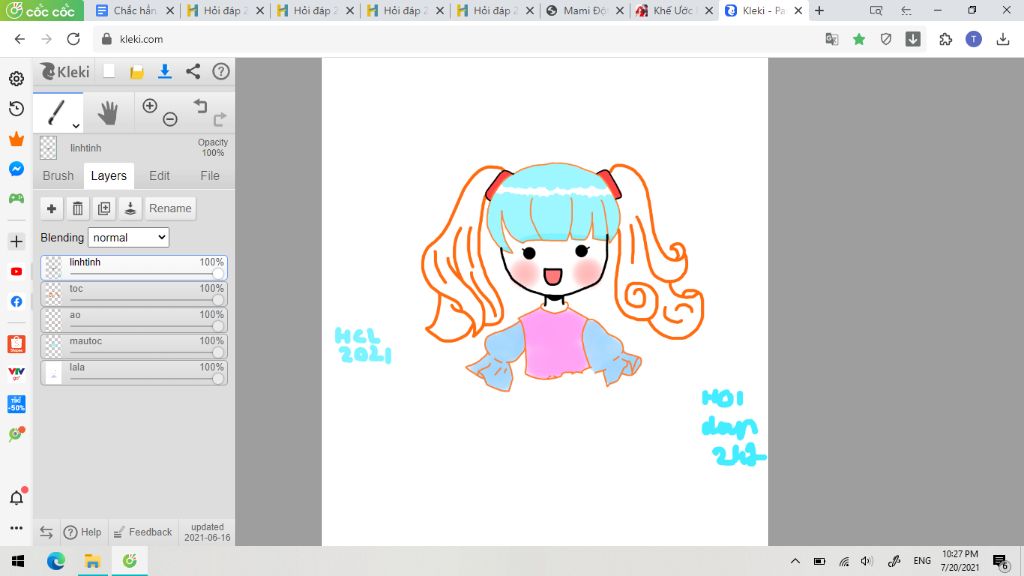Open an image via folder icon

(x=136, y=72)
